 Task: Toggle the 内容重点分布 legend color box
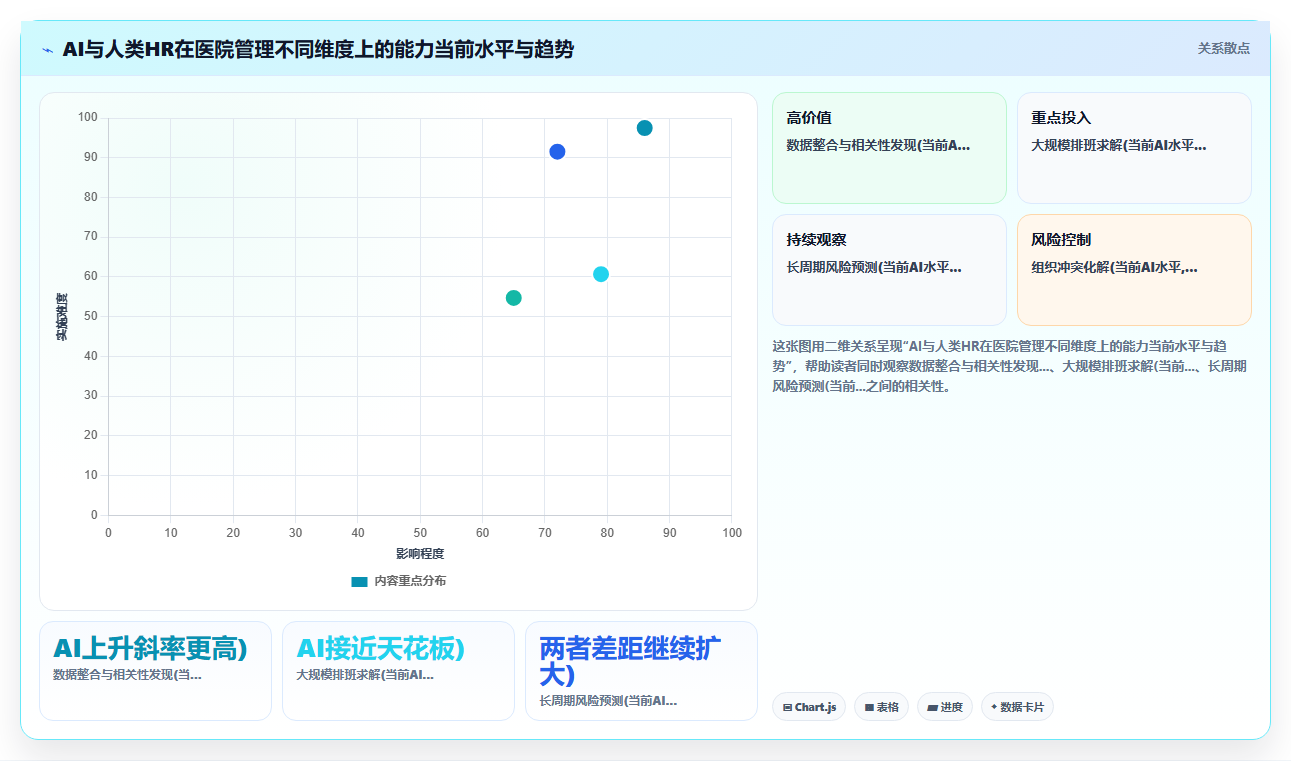click(359, 581)
